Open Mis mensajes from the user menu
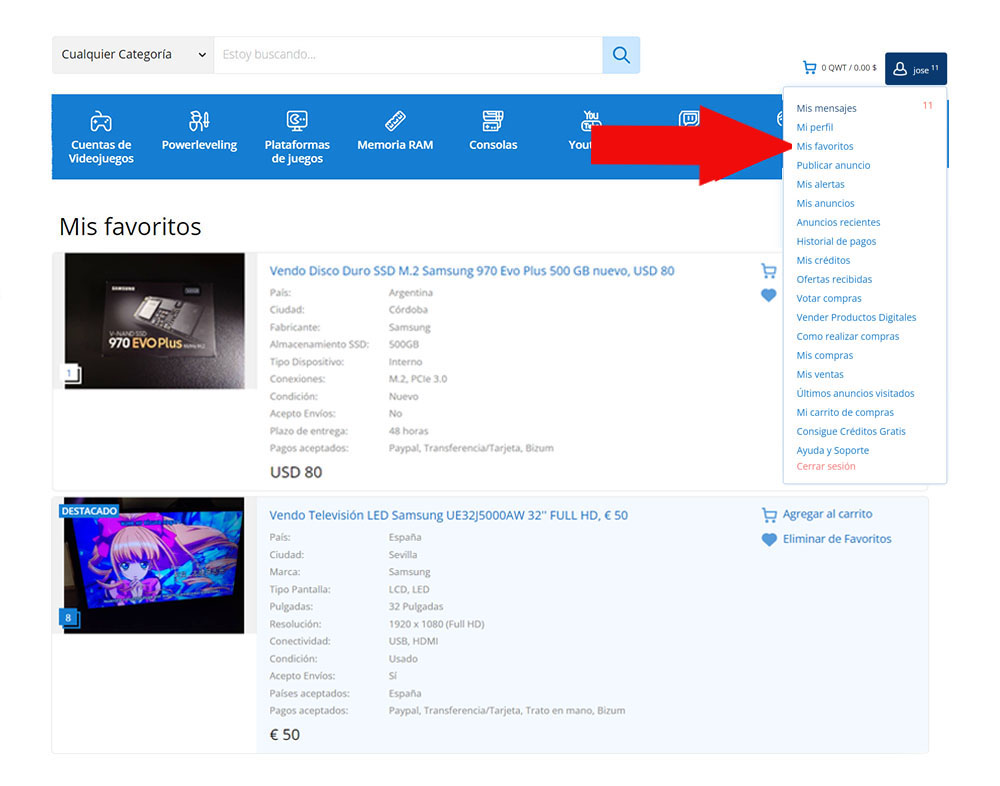The image size is (1000, 786). pyautogui.click(x=826, y=108)
